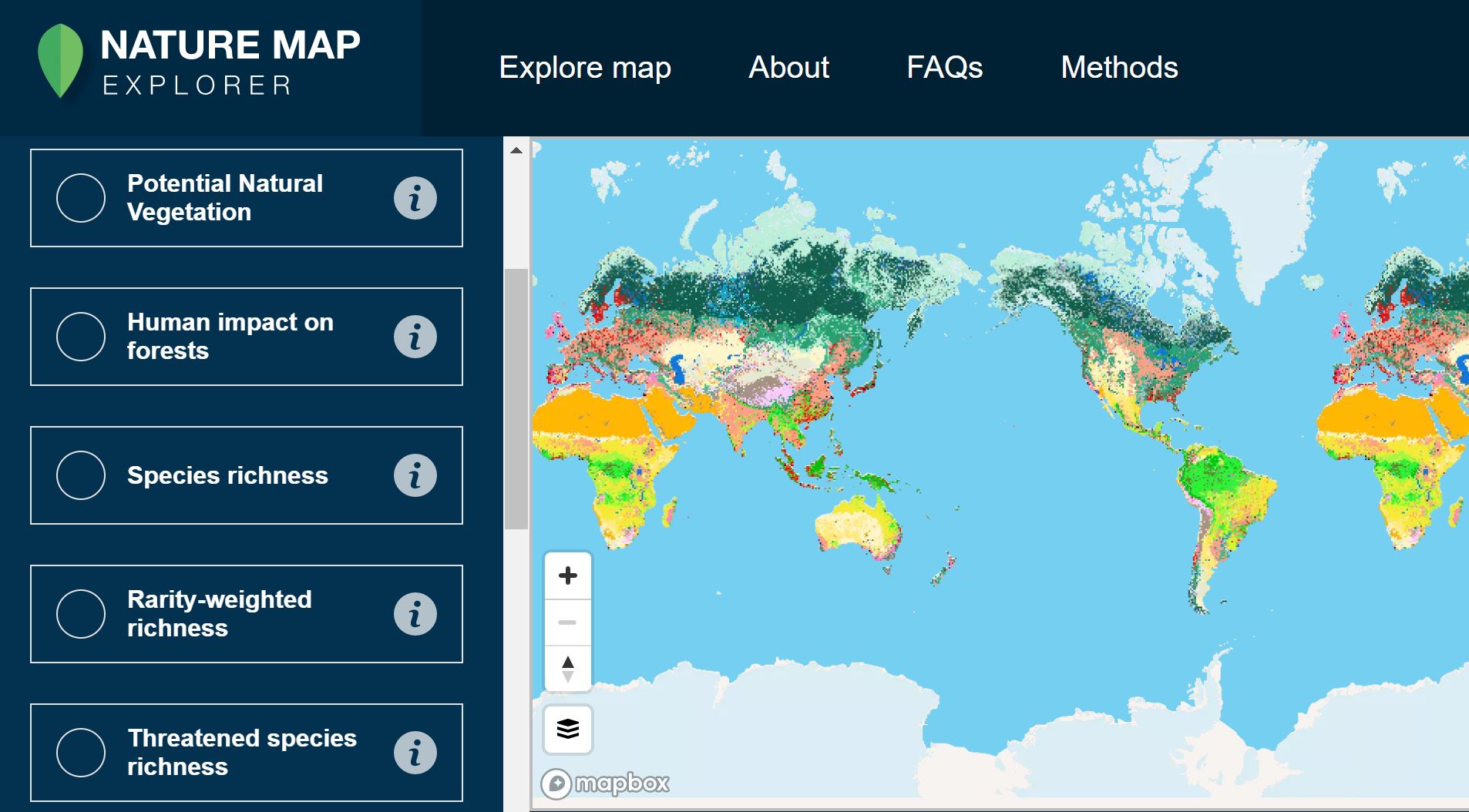This screenshot has width=1469, height=812.
Task: Zoom out on the map
Action: tap(569, 622)
